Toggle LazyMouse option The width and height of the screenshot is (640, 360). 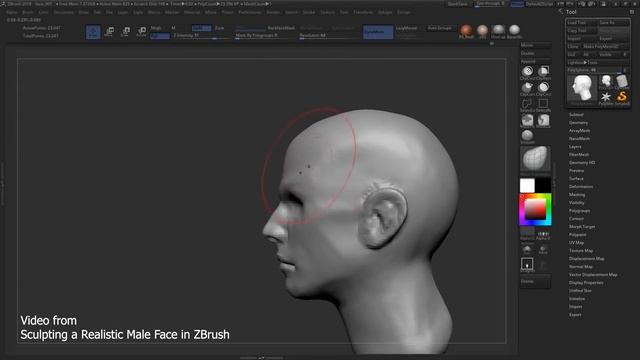pos(407,28)
